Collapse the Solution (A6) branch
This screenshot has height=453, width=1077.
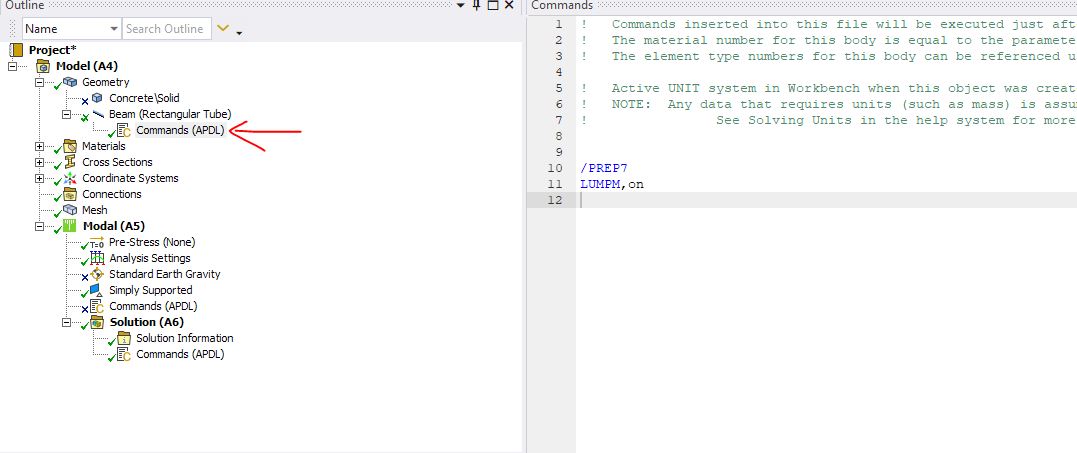(67, 323)
